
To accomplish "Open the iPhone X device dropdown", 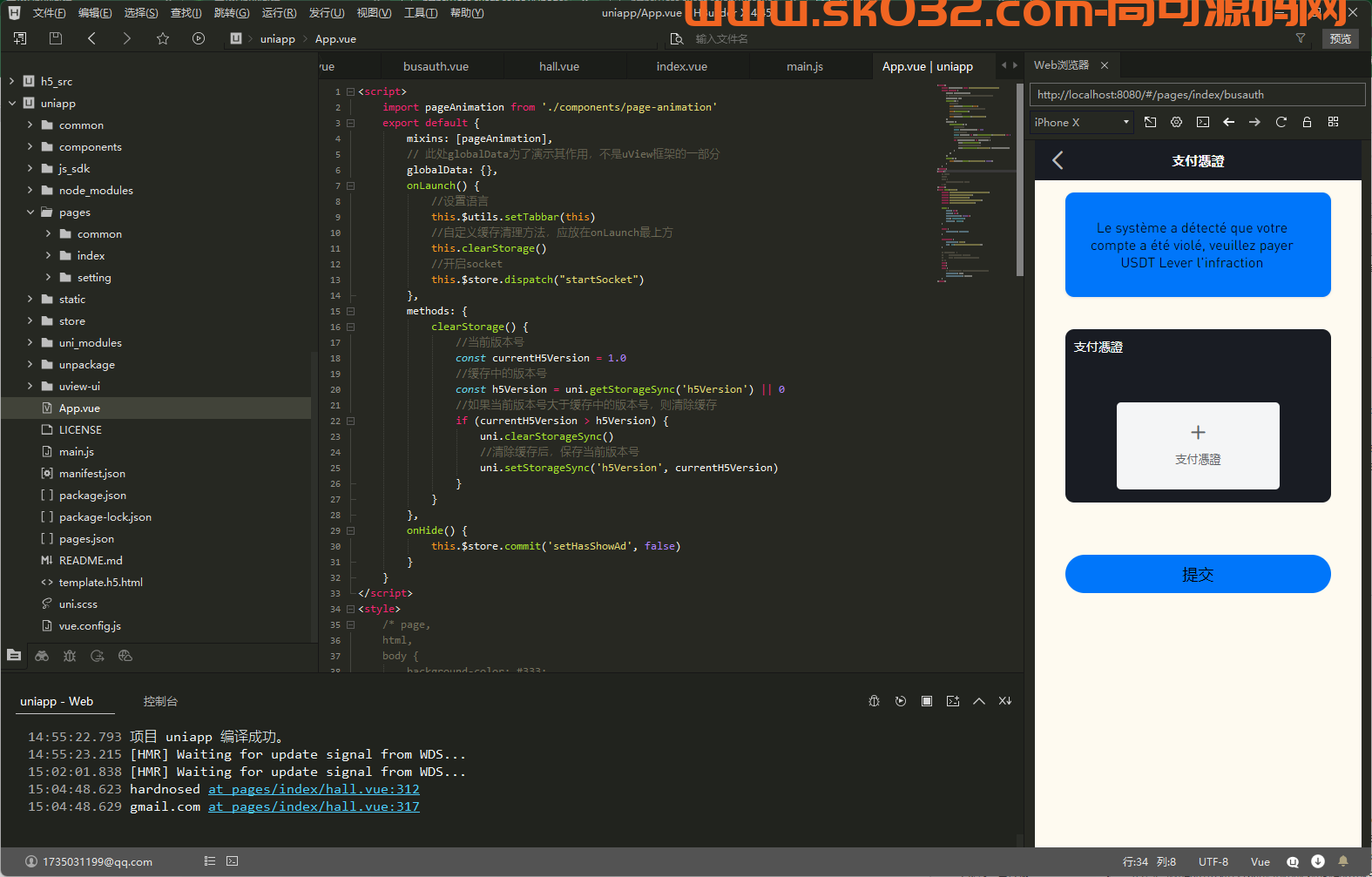I will point(1081,123).
